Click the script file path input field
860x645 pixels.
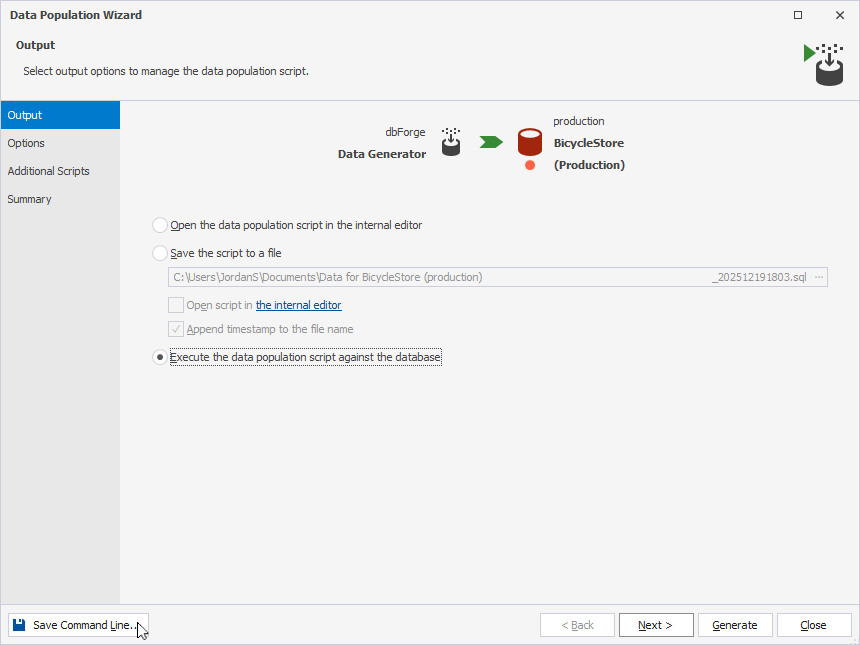click(497, 277)
